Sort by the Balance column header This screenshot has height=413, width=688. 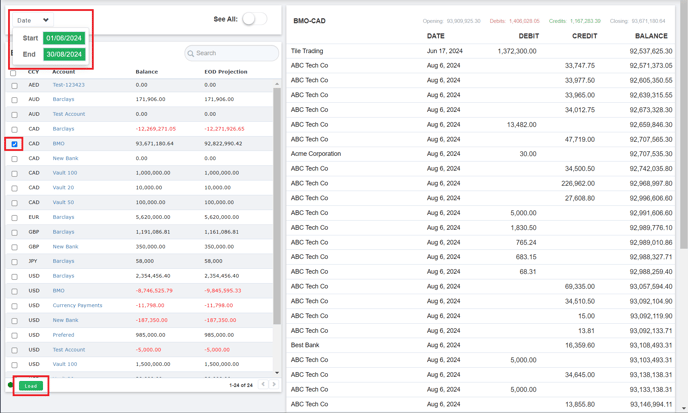(147, 72)
